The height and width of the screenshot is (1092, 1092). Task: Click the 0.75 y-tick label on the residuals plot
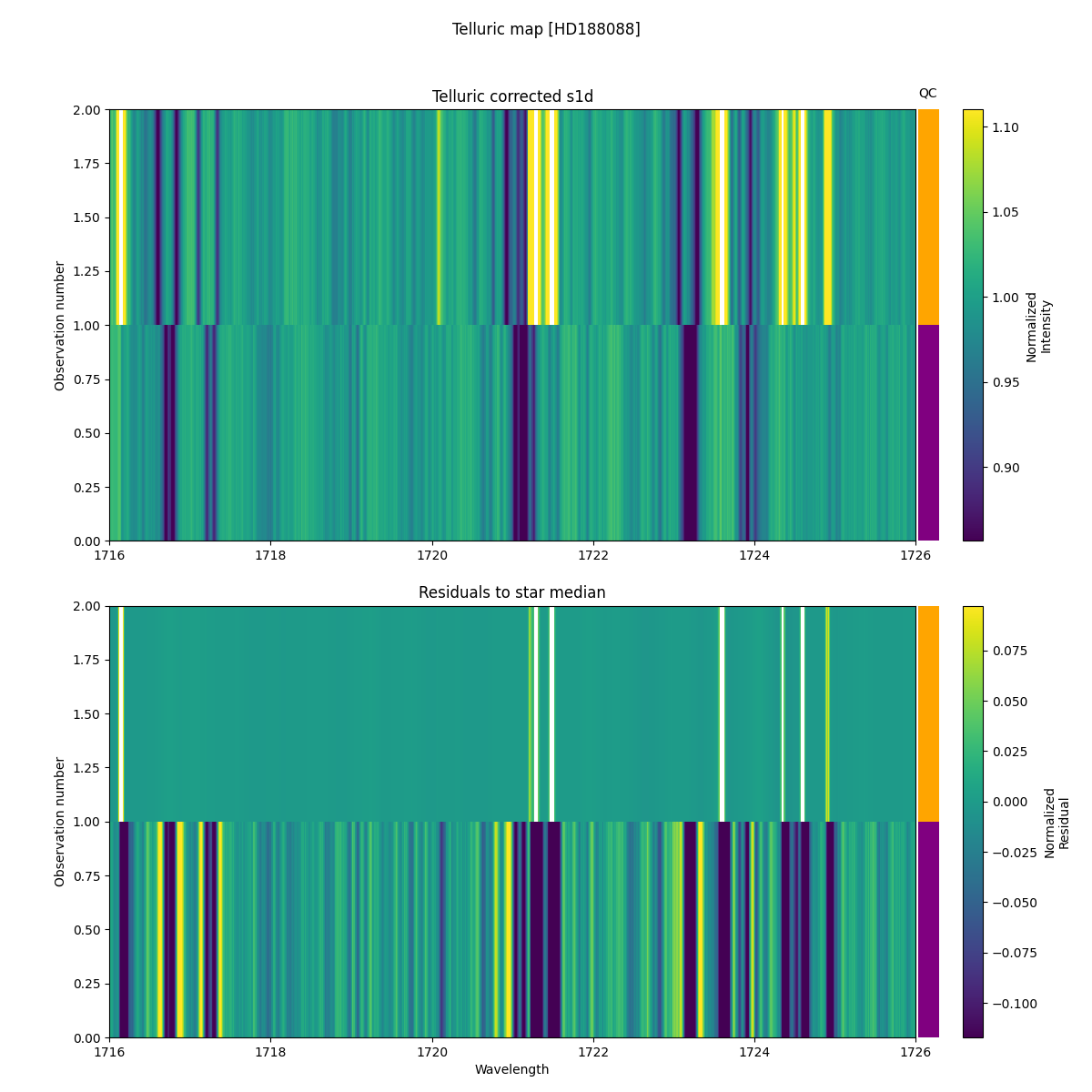click(88, 876)
